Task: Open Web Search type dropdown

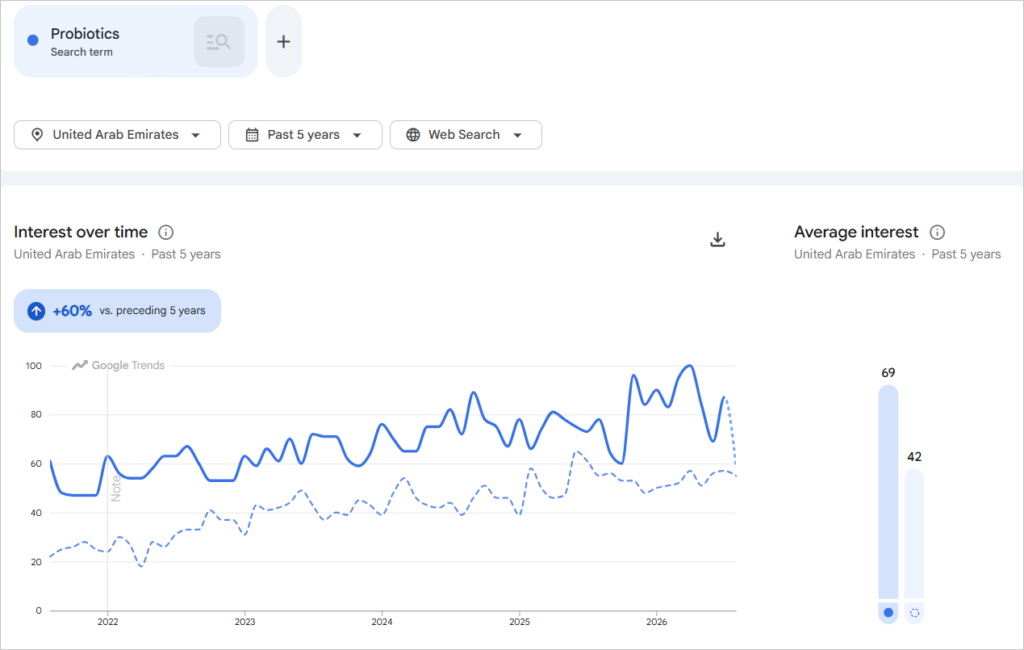Action: click(466, 135)
